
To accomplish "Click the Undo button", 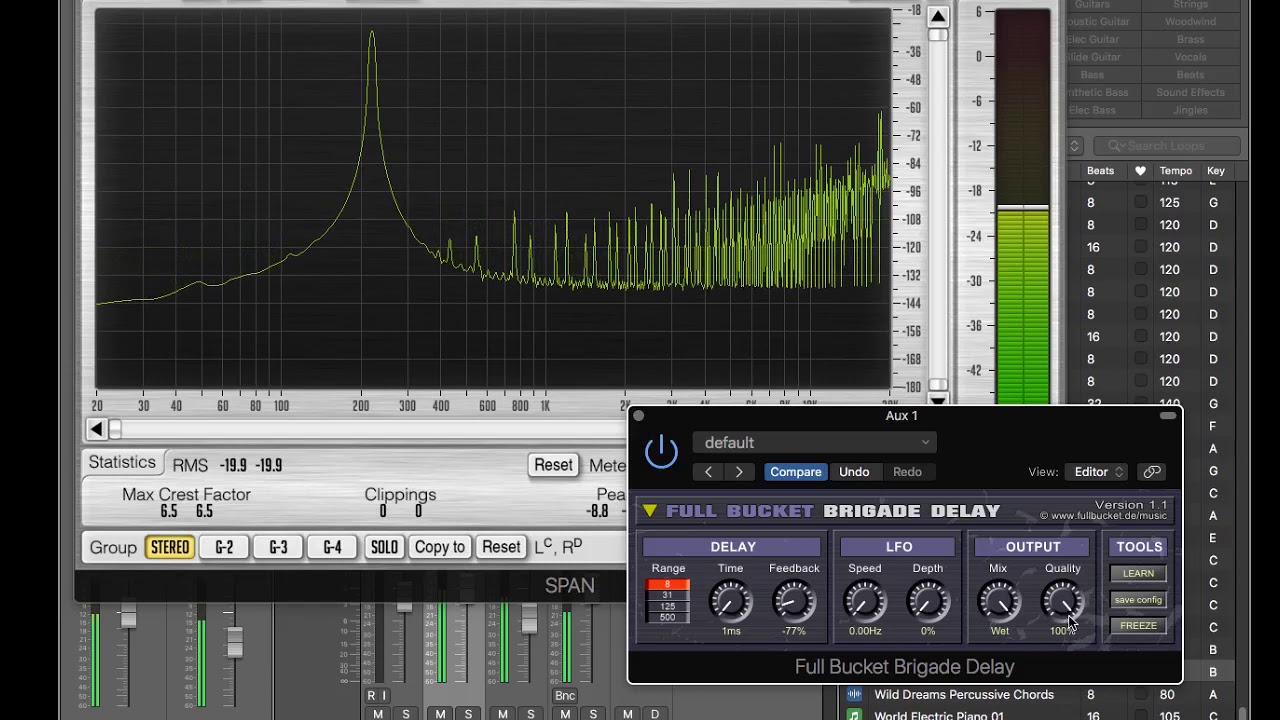I will point(854,472).
